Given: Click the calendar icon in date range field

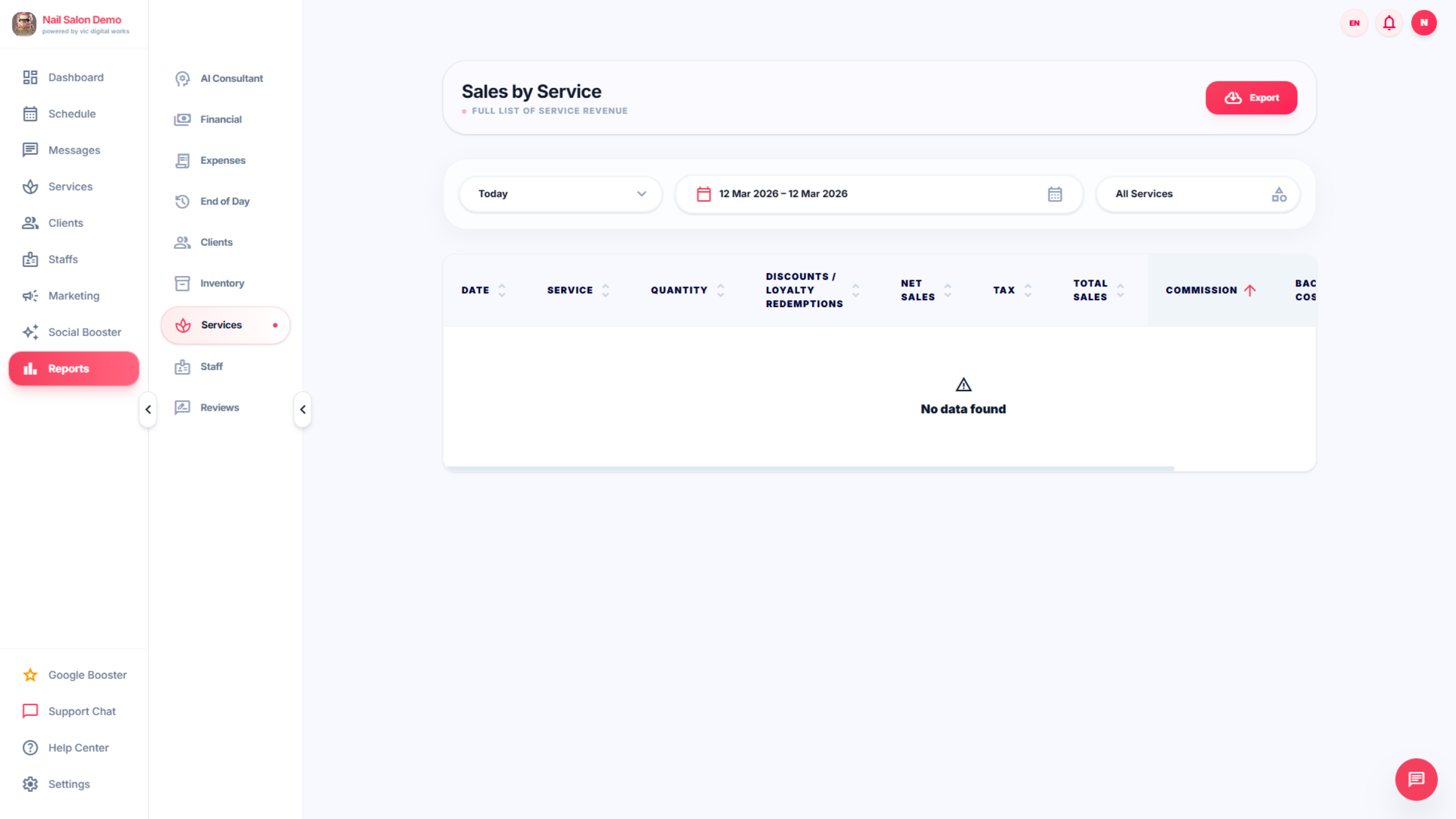Looking at the screenshot, I should point(1054,194).
